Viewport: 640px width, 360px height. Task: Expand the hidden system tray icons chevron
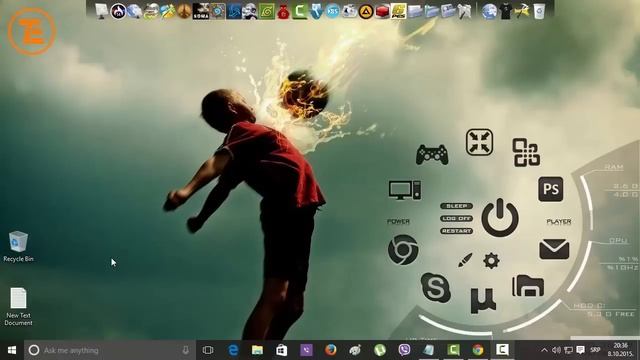544,350
